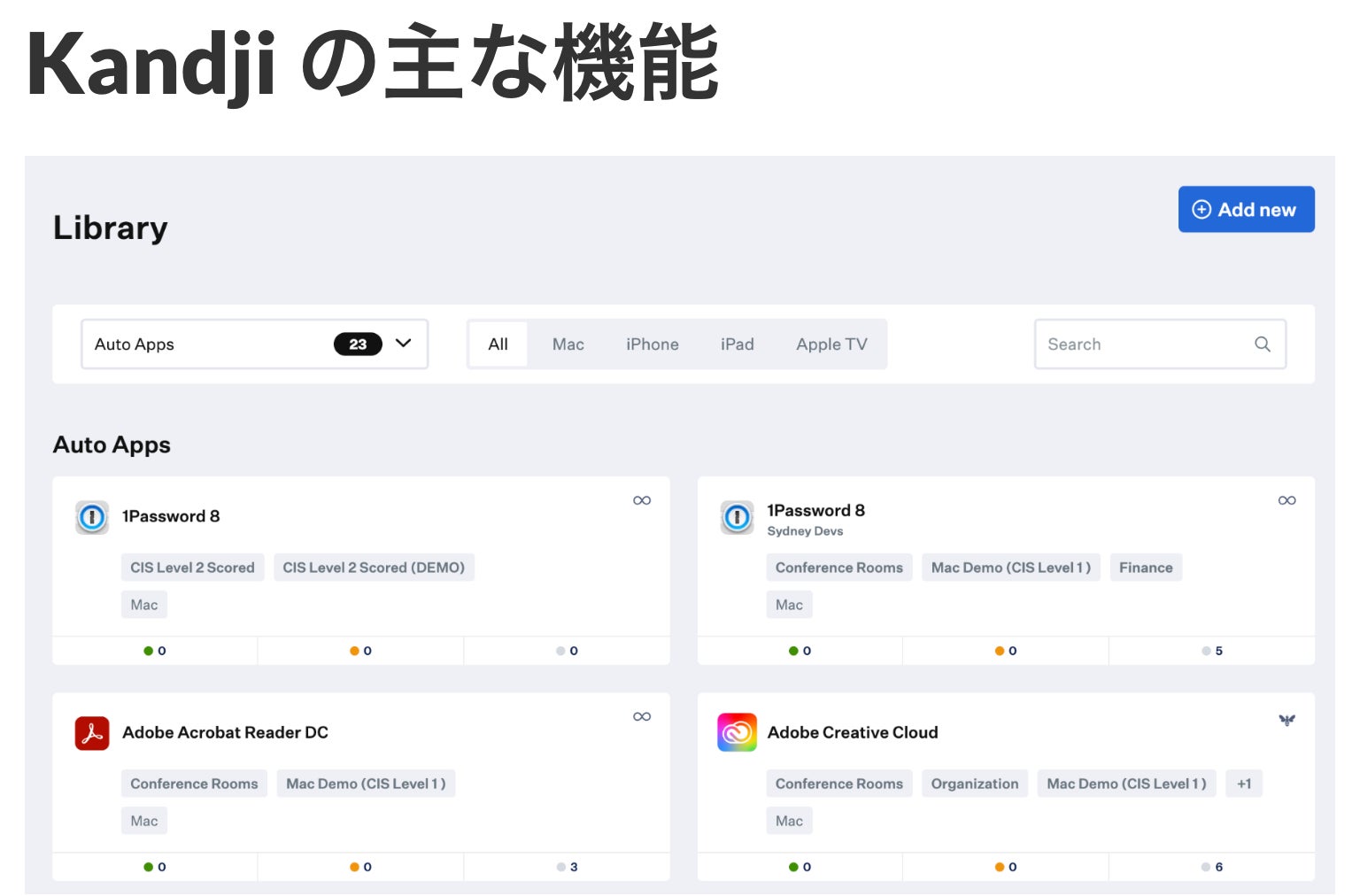Image resolution: width=1360 pixels, height=896 pixels.
Task: Click the Auto Apps section heading
Action: click(112, 444)
